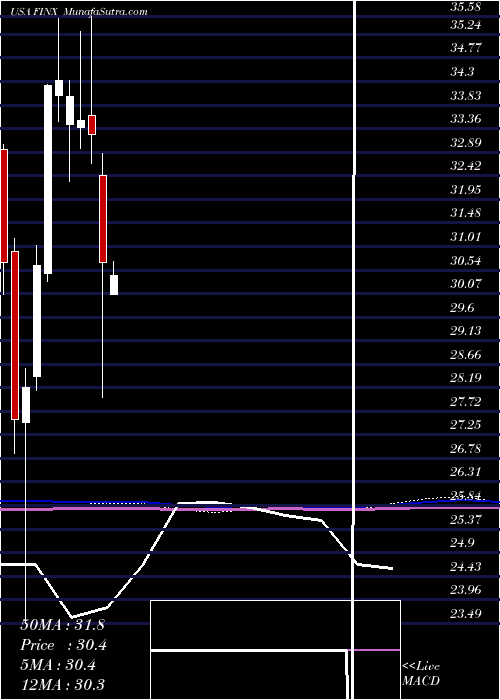Click the small red candlestick near 33.36
The width and height of the screenshot is (500, 700).
(92, 125)
